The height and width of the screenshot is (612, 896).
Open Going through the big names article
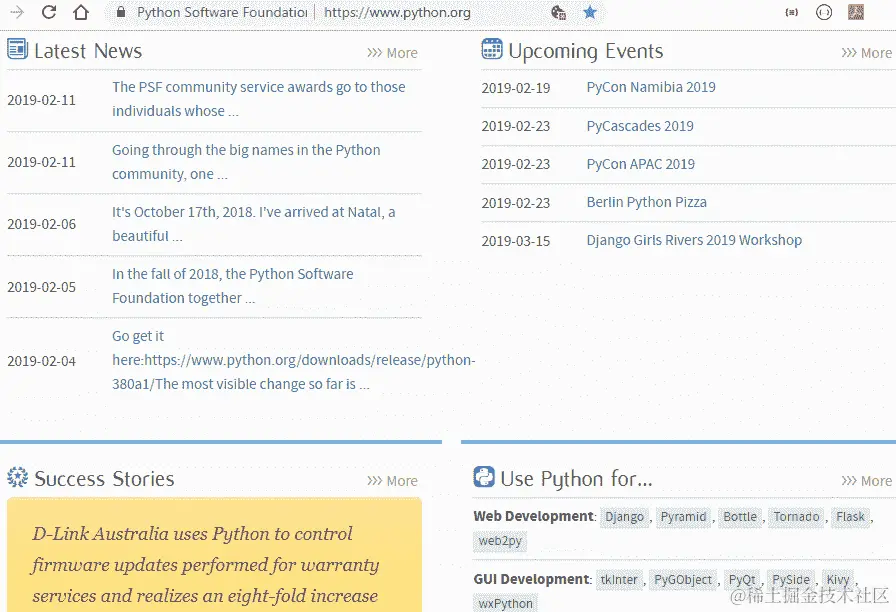tap(246, 162)
